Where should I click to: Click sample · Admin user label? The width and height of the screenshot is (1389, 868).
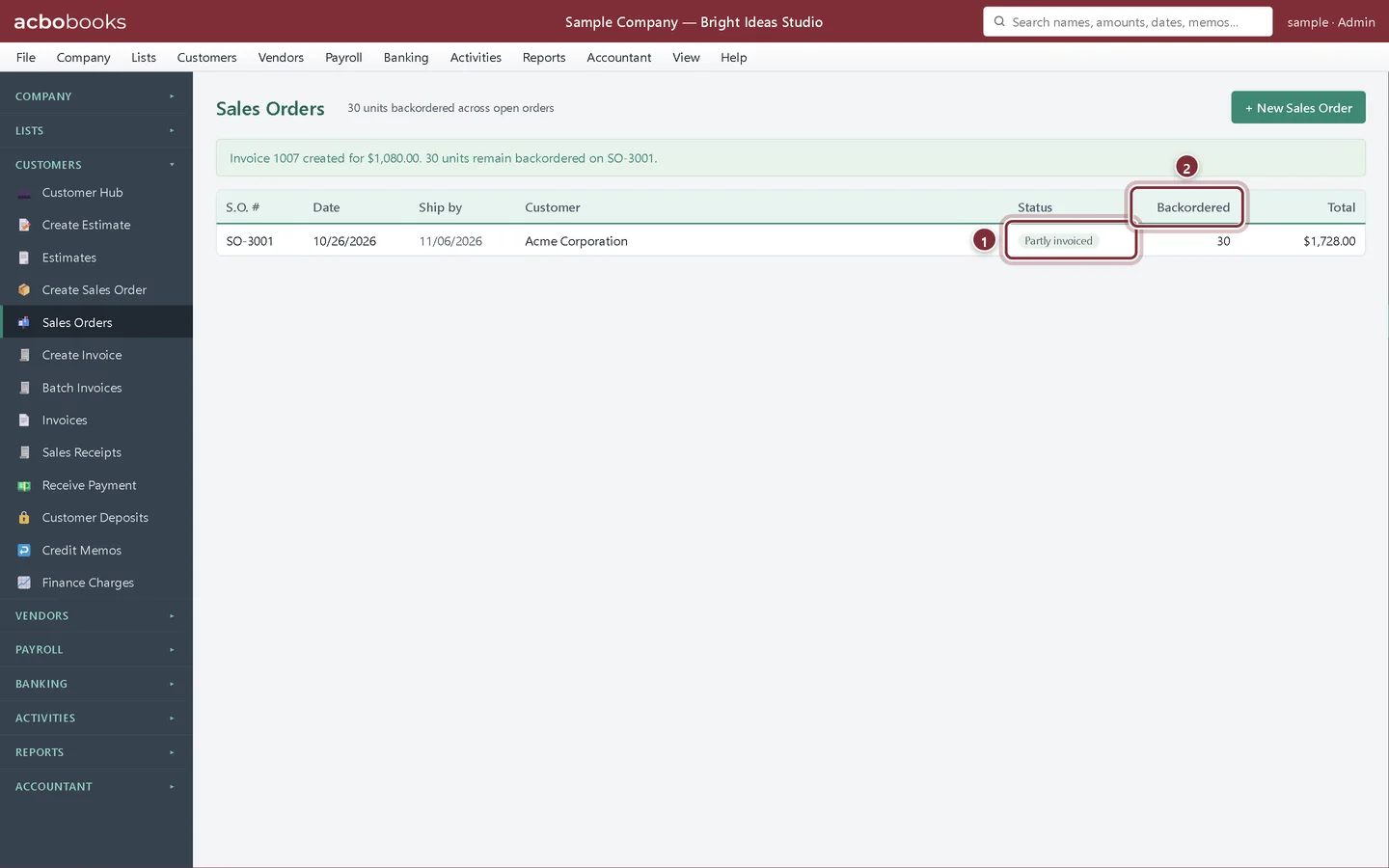click(1331, 21)
